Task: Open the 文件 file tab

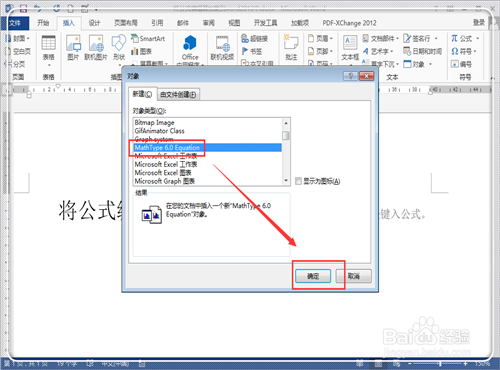Action: 15,23
